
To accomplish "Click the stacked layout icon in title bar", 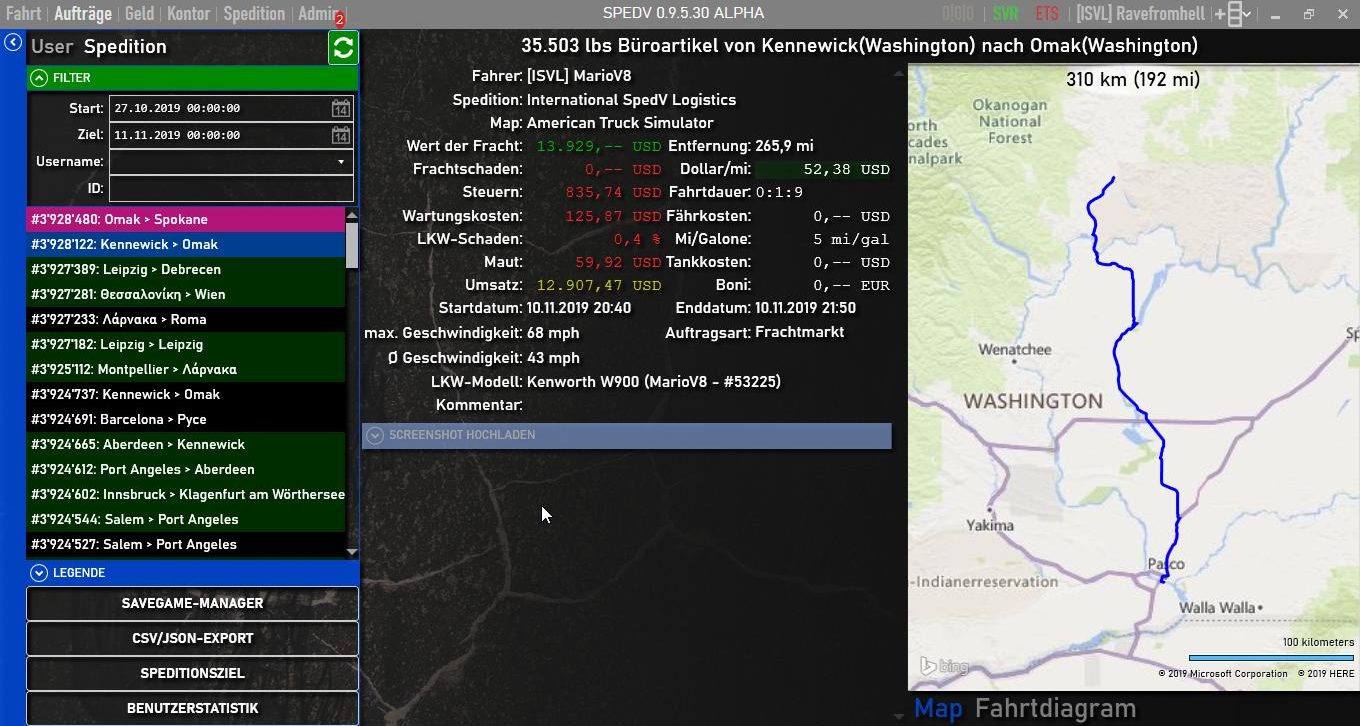I will (1234, 14).
